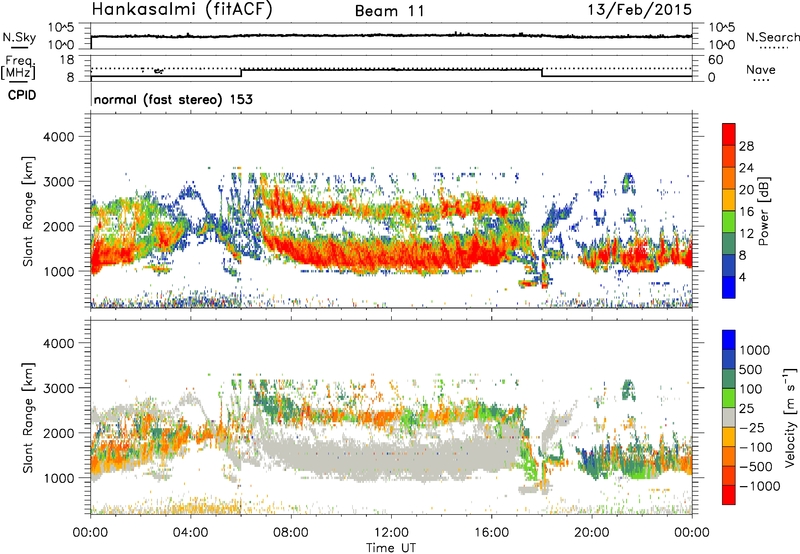Image resolution: width=800 pixels, height=554 pixels.
Task: Pick the red top segment of power colorbar
Action: 729,135
